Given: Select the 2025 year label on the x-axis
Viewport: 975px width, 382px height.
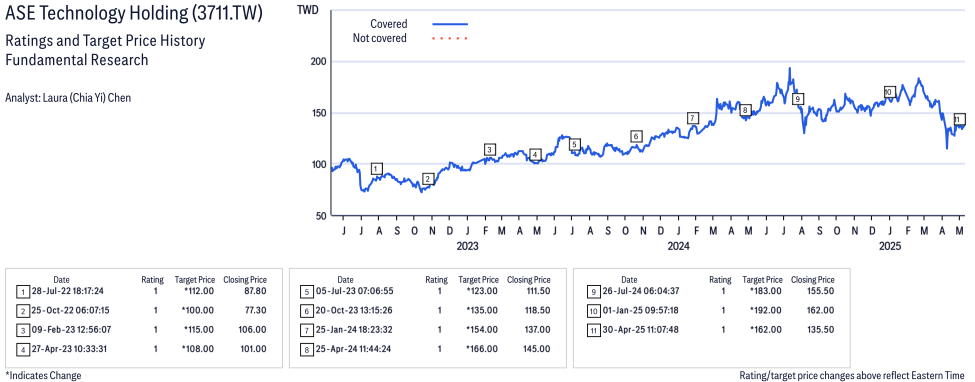Looking at the screenshot, I should (x=890, y=246).
